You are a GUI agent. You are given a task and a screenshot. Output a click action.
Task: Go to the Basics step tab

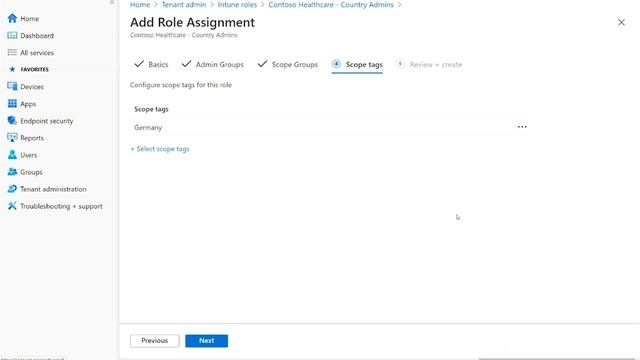151,64
